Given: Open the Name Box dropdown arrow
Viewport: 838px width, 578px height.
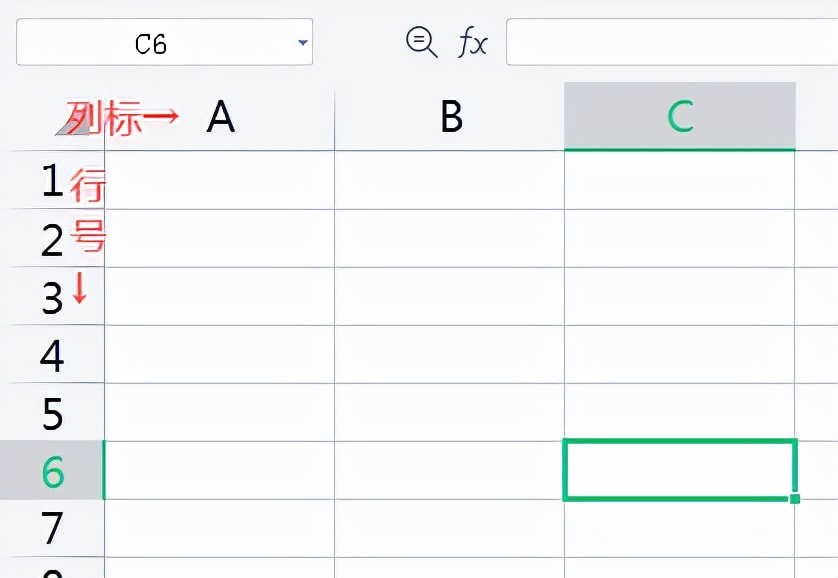Looking at the screenshot, I should coord(303,43).
